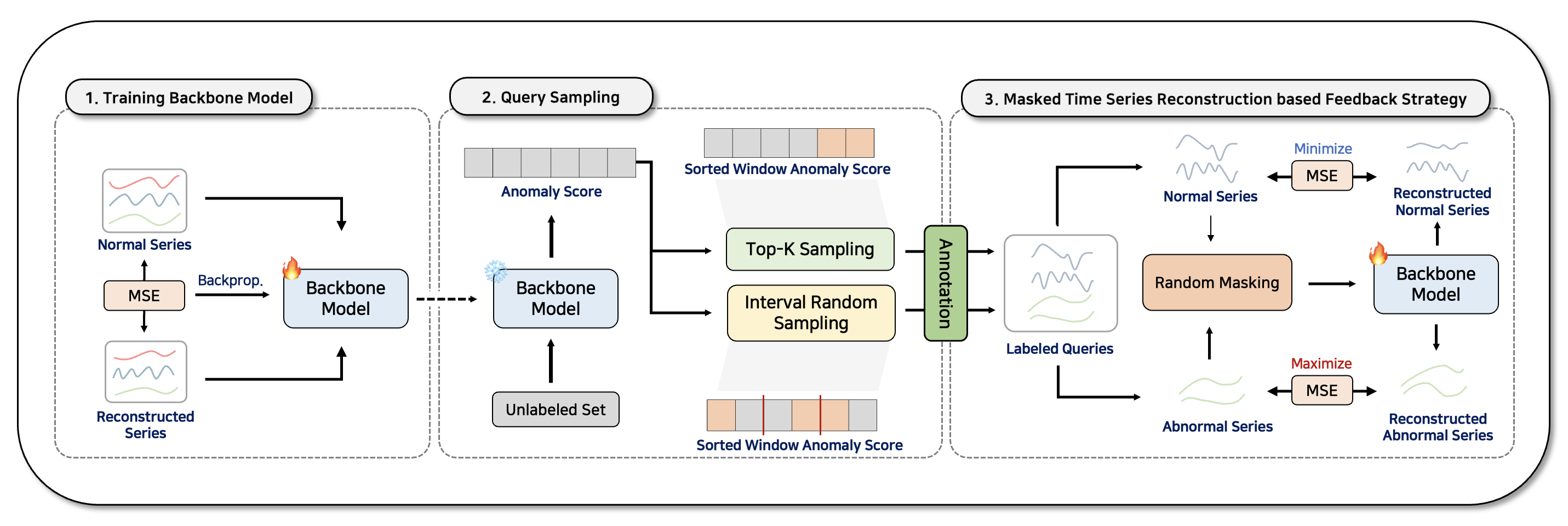Click the Backbone Model box in section 3
1568x526 pixels.
(x=1436, y=284)
